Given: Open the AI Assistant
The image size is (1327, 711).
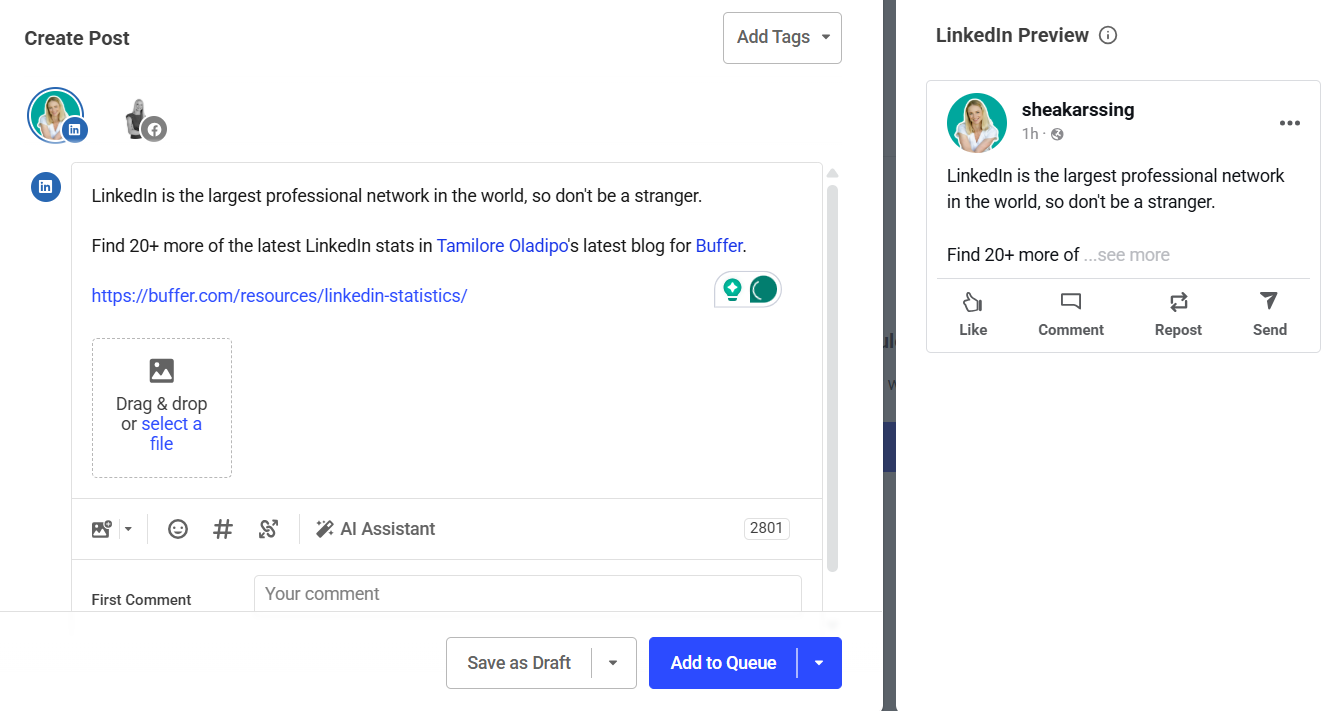Looking at the screenshot, I should click(x=376, y=528).
